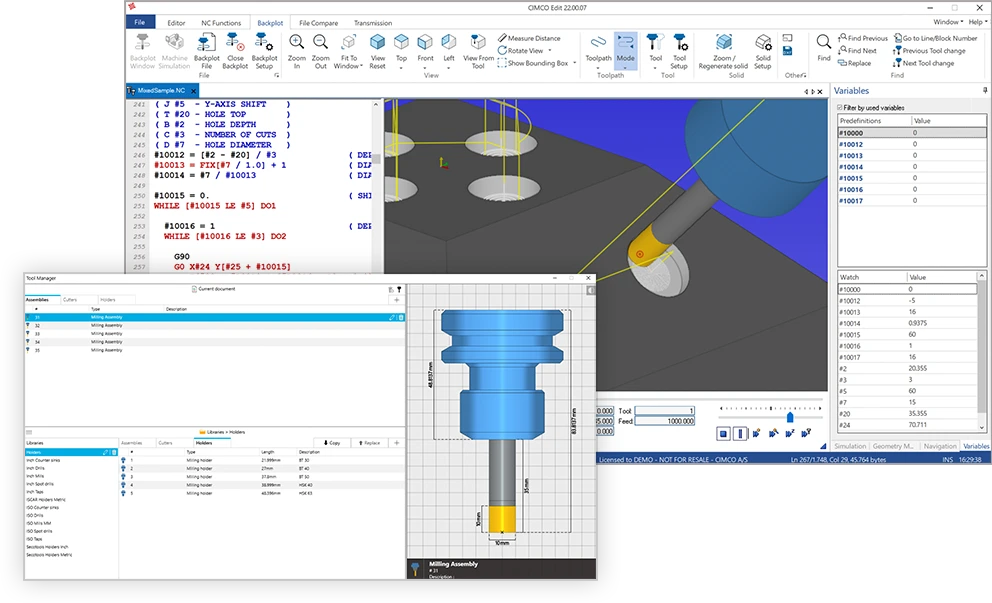The image size is (992, 603).
Task: Switch to Cutters tab in Tool Manager assemblies
Action: [x=70, y=300]
